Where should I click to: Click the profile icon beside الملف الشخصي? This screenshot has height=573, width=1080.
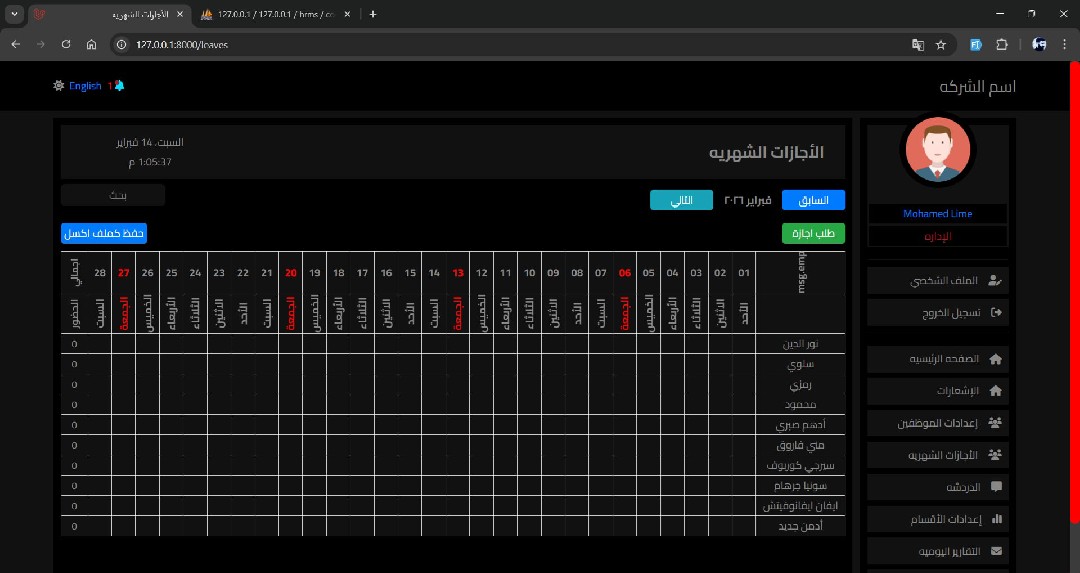point(995,280)
